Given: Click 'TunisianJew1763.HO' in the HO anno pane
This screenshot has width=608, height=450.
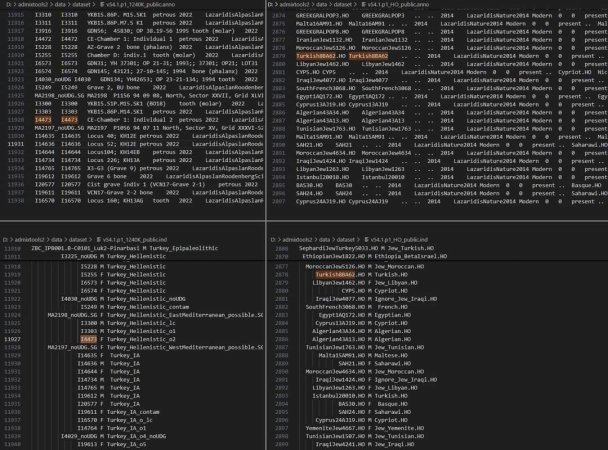Looking at the screenshot, I should pyautogui.click(x=326, y=129).
